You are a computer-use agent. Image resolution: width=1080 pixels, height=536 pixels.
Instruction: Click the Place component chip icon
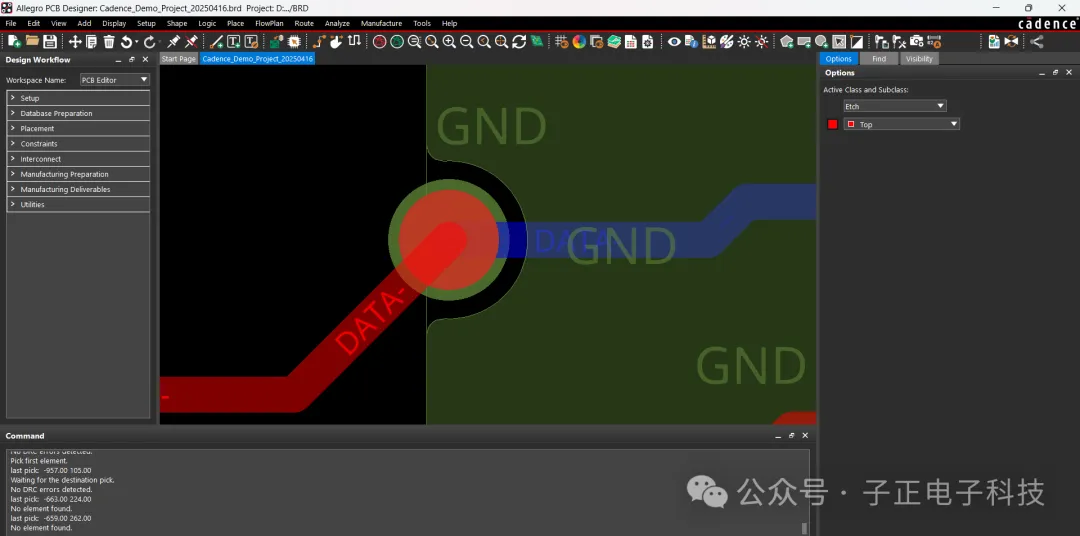tap(293, 41)
